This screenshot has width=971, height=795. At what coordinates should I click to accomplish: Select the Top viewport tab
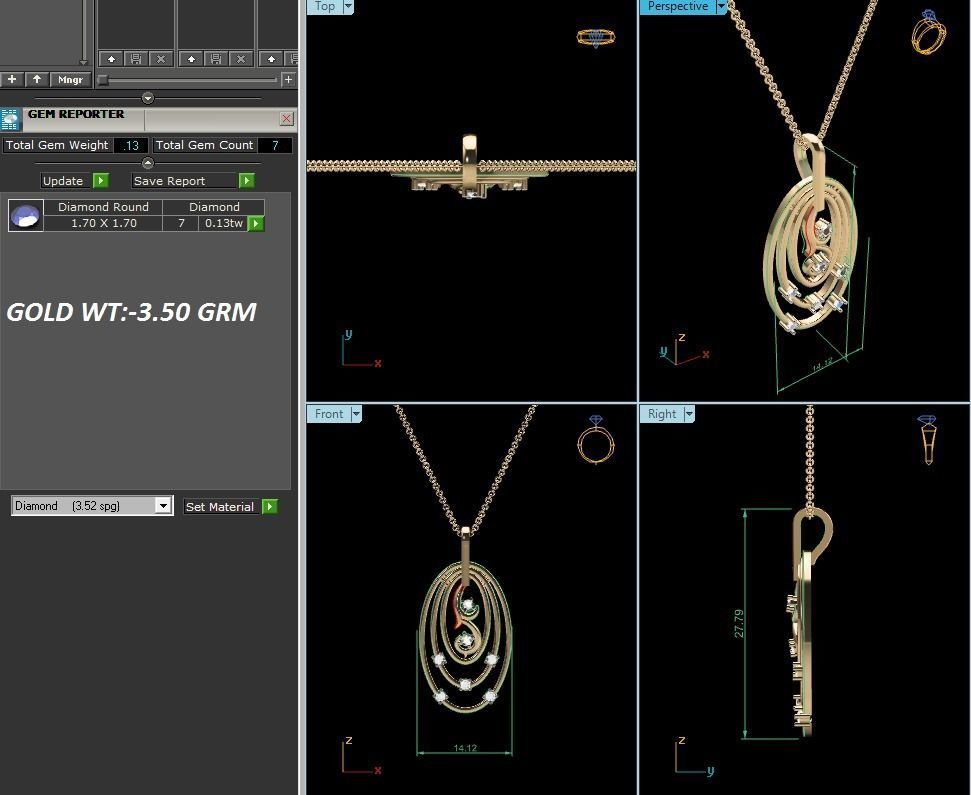324,6
